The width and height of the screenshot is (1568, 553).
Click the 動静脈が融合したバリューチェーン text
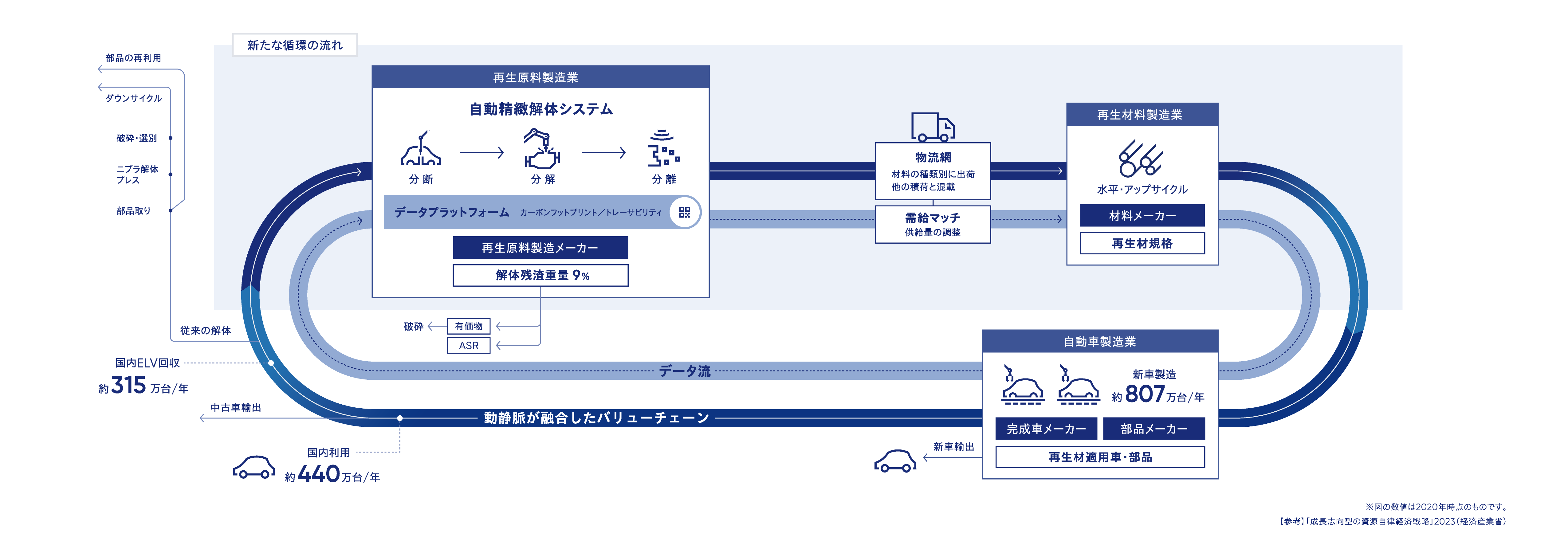coord(596,418)
